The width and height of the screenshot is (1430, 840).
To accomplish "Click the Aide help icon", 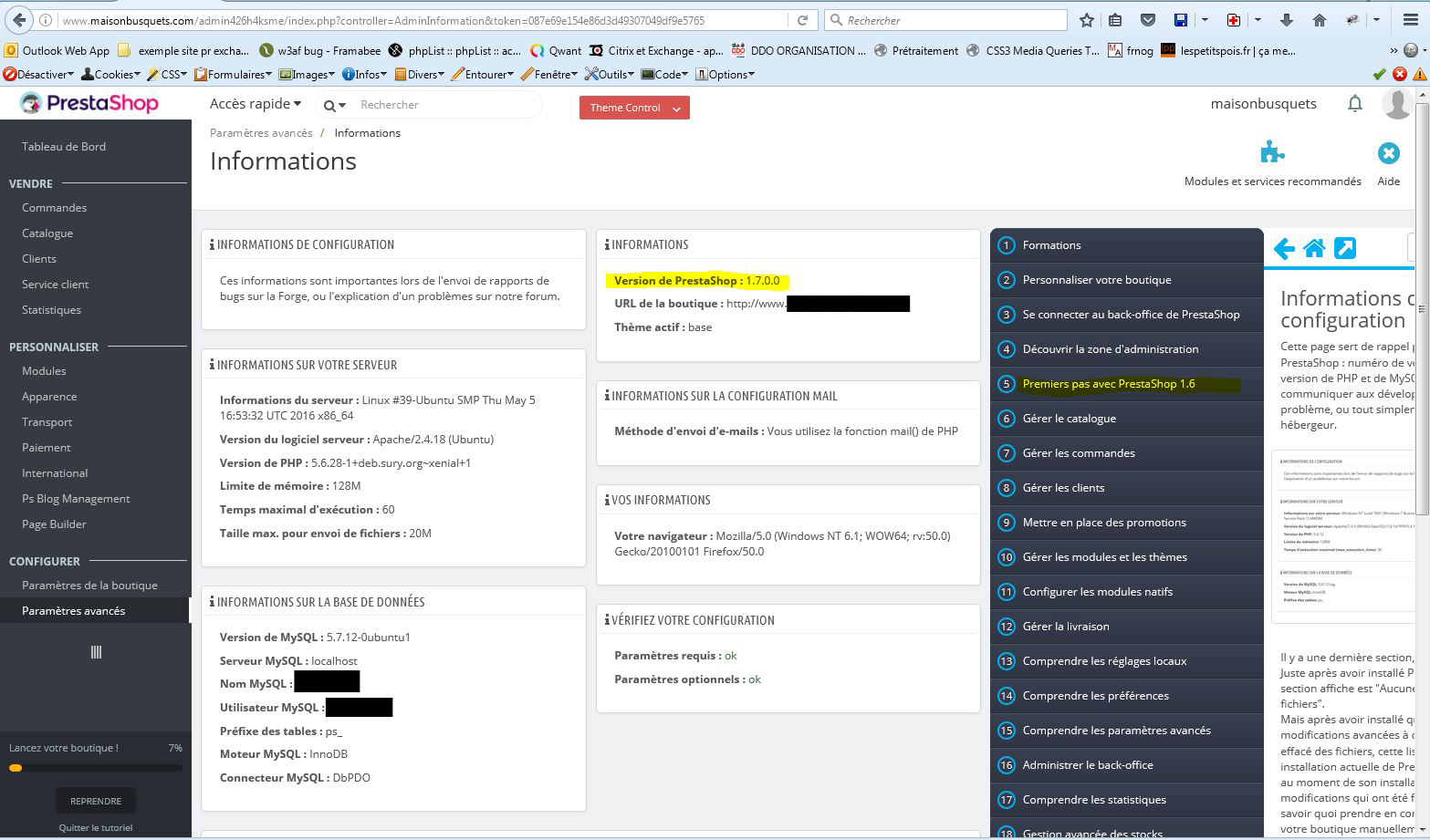I will (x=1388, y=153).
